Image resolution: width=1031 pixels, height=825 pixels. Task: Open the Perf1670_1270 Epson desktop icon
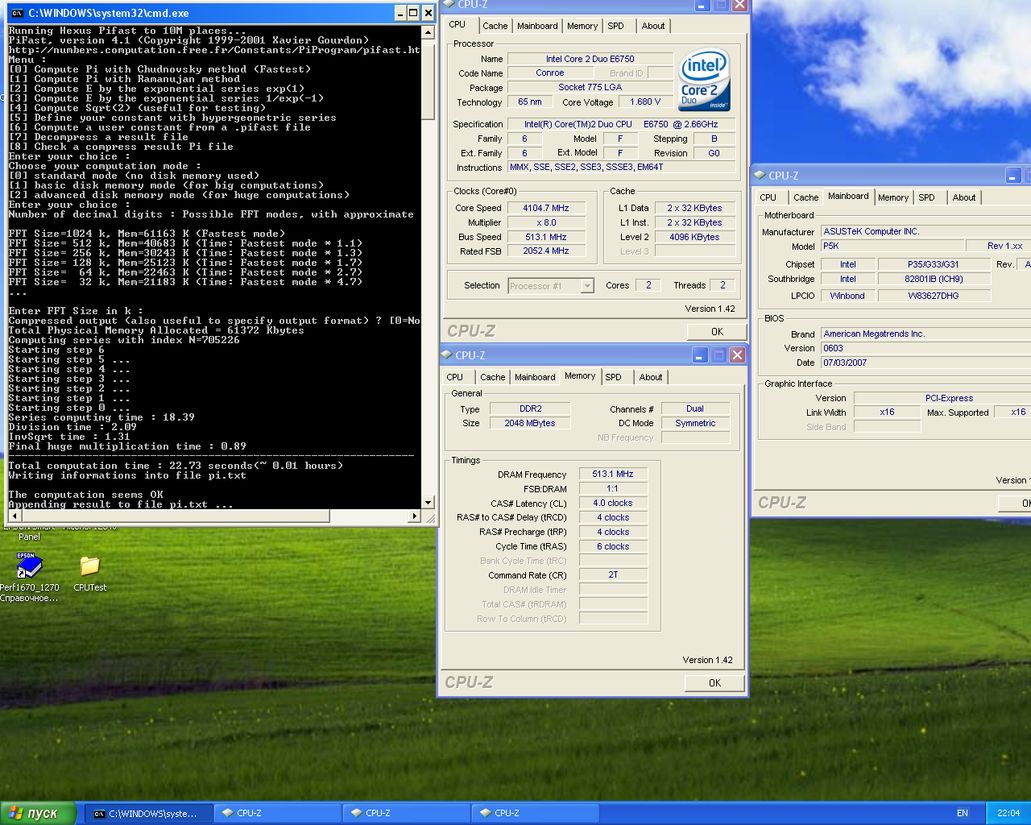pyautogui.click(x=29, y=565)
